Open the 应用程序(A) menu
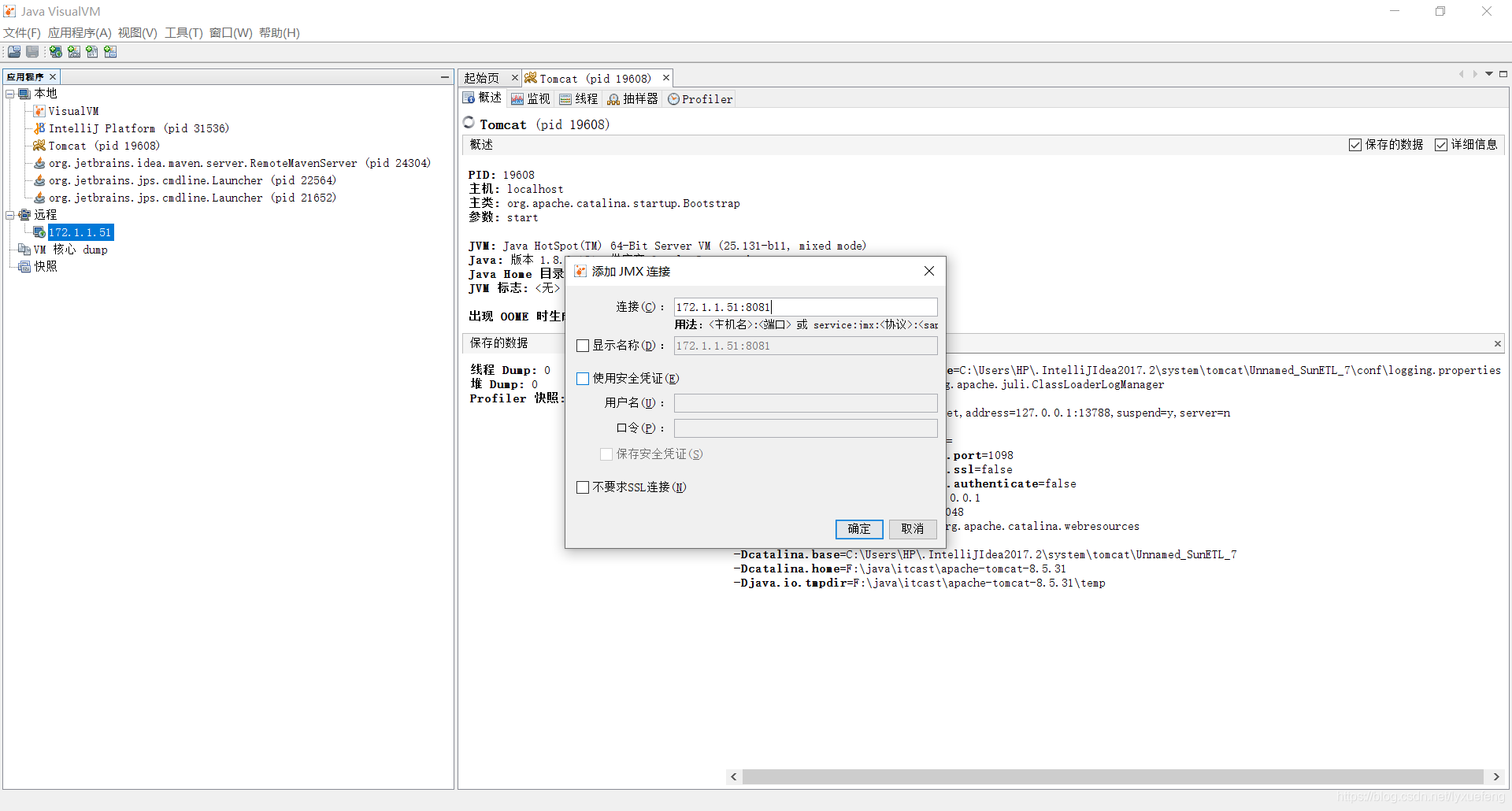1512x811 pixels. tap(80, 33)
